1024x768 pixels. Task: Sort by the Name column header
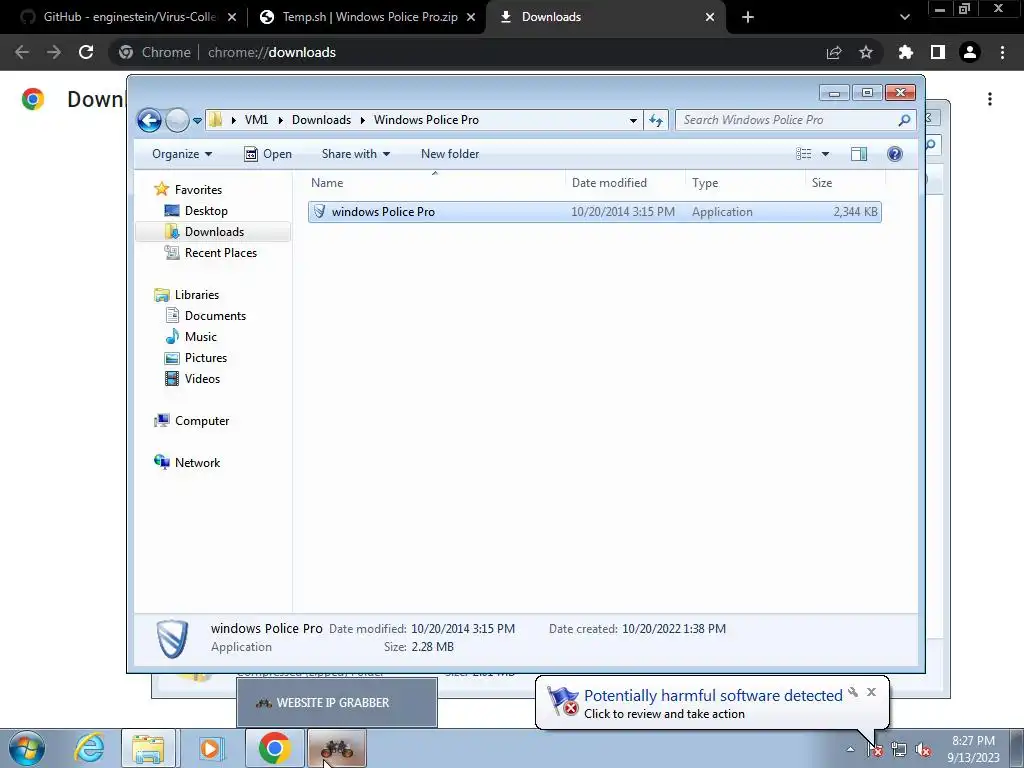click(327, 183)
